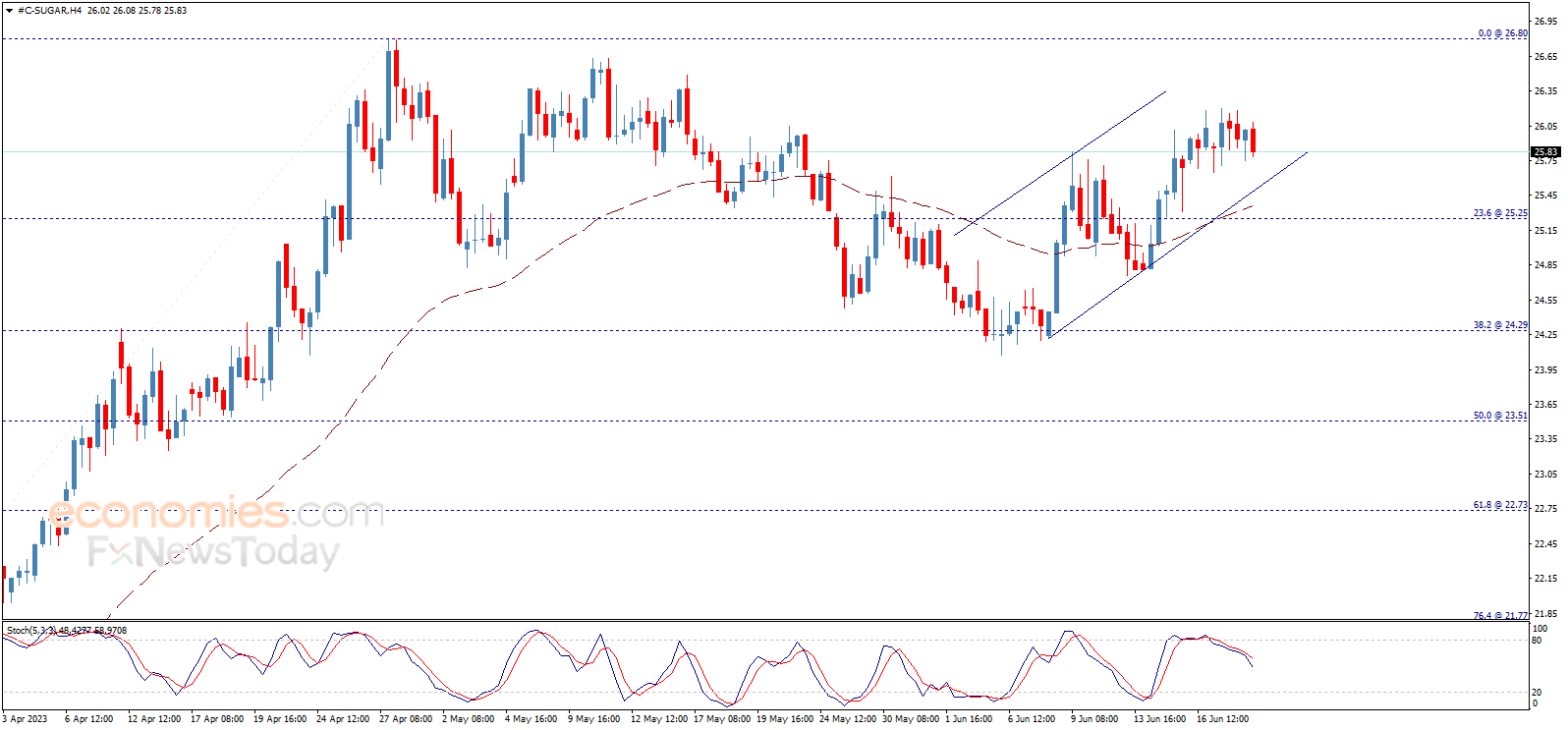This screenshot has width=1568, height=730.
Task: Click the 22.15 price axis label
Action: pos(1546,578)
